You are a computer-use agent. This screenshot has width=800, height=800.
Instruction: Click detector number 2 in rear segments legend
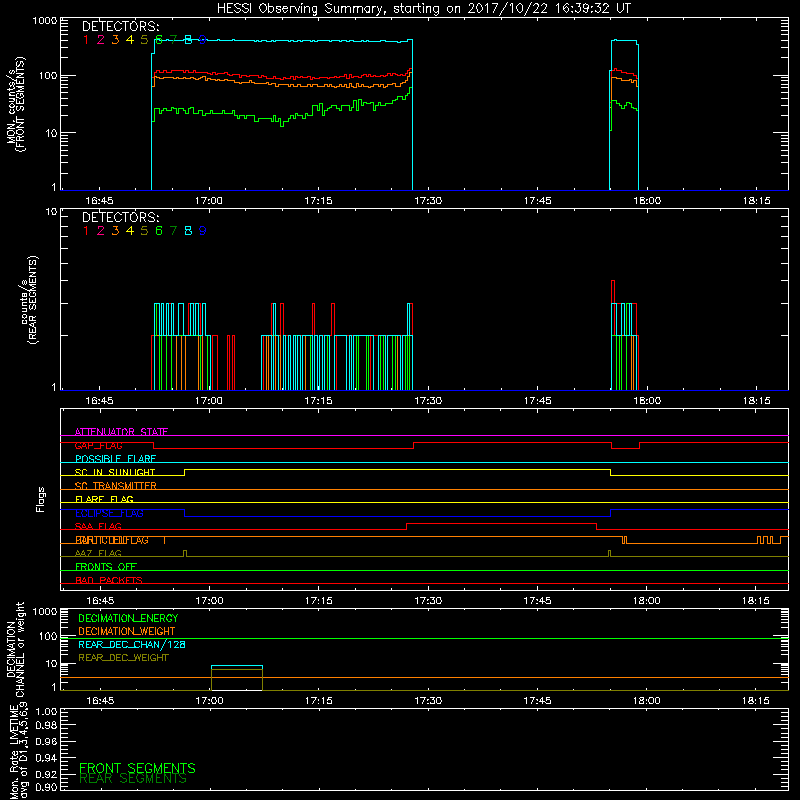pyautogui.click(x=101, y=231)
